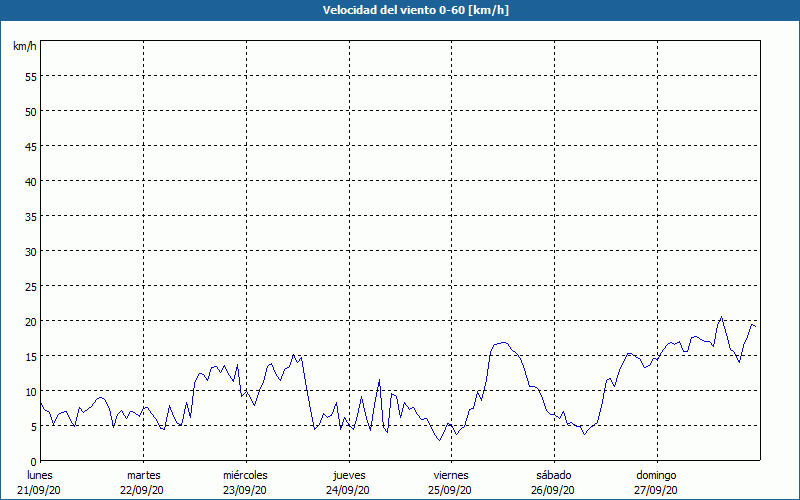Screen dimensions: 800x500
Task: Select the 'martes' day label
Action: pos(143,475)
